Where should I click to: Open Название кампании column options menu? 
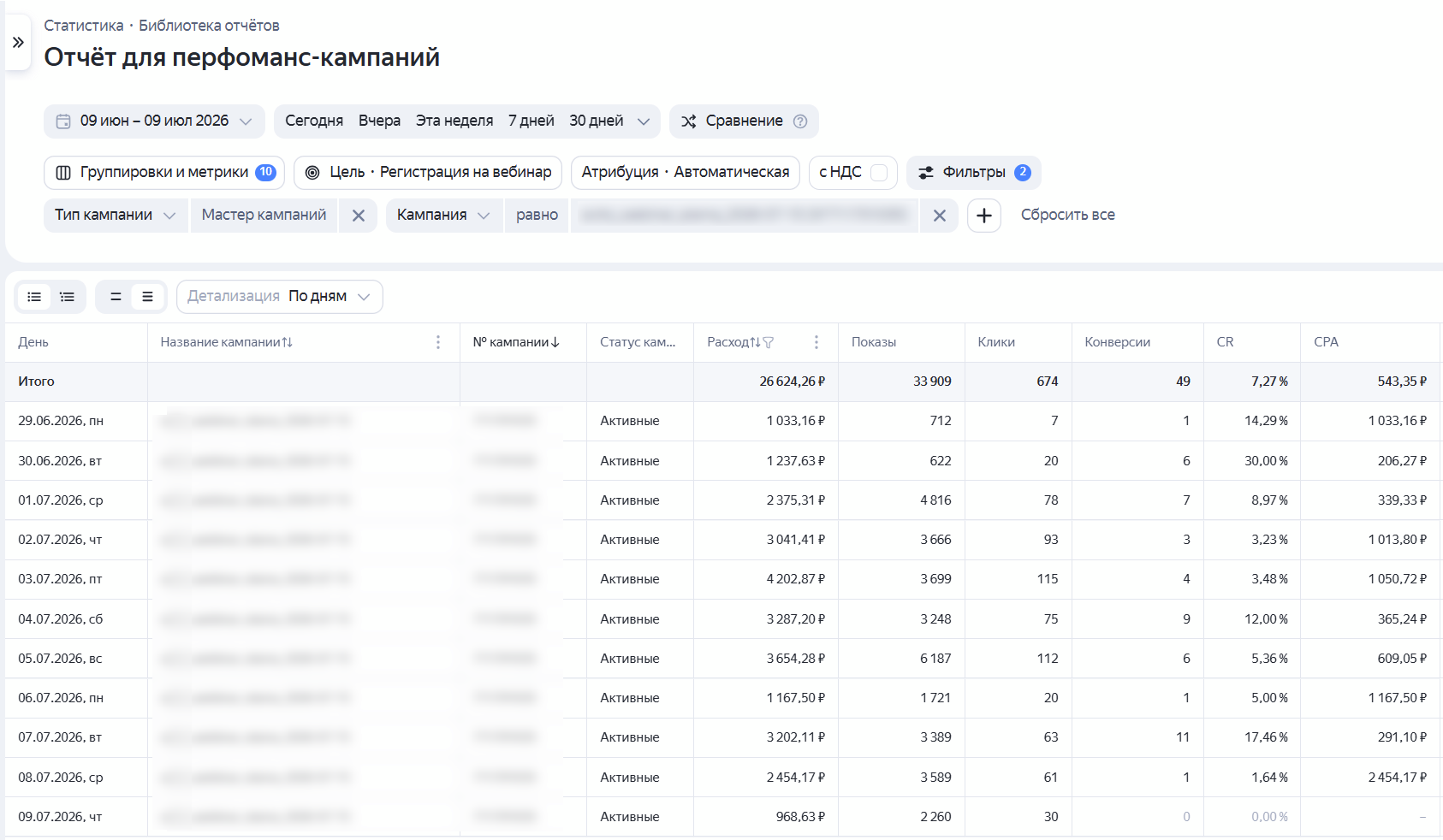point(438,342)
